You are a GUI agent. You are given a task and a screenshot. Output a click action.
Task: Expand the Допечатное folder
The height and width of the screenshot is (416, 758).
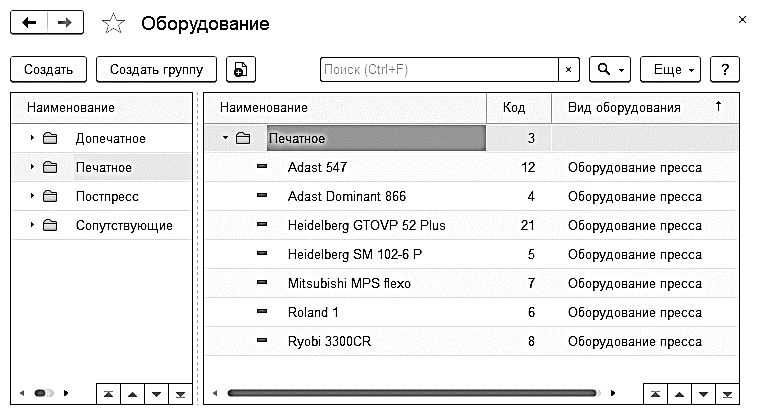32,138
